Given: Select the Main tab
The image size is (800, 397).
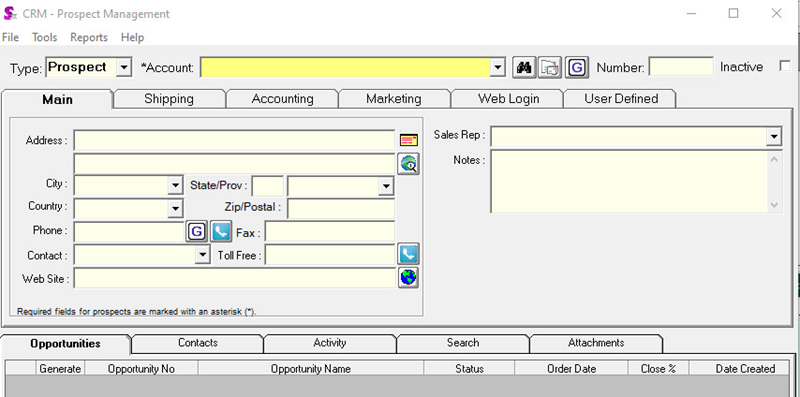Looking at the screenshot, I should [57, 100].
